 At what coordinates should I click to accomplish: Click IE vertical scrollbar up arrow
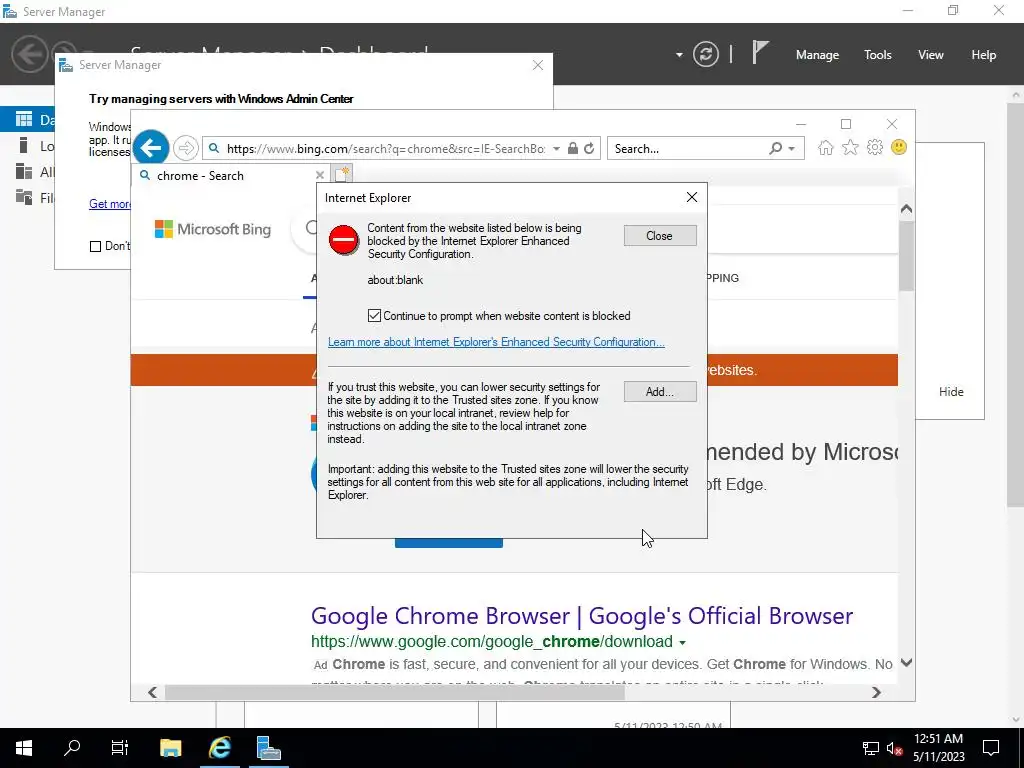906,209
